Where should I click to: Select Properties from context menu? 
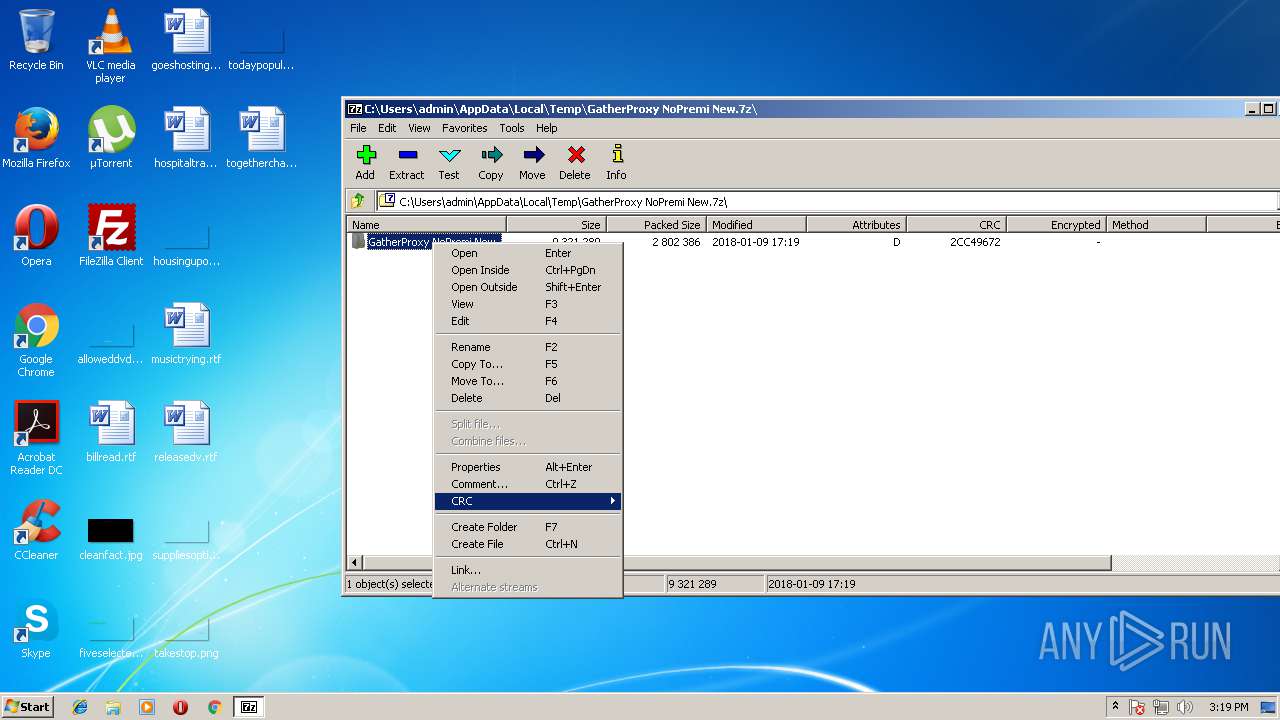[528, 467]
